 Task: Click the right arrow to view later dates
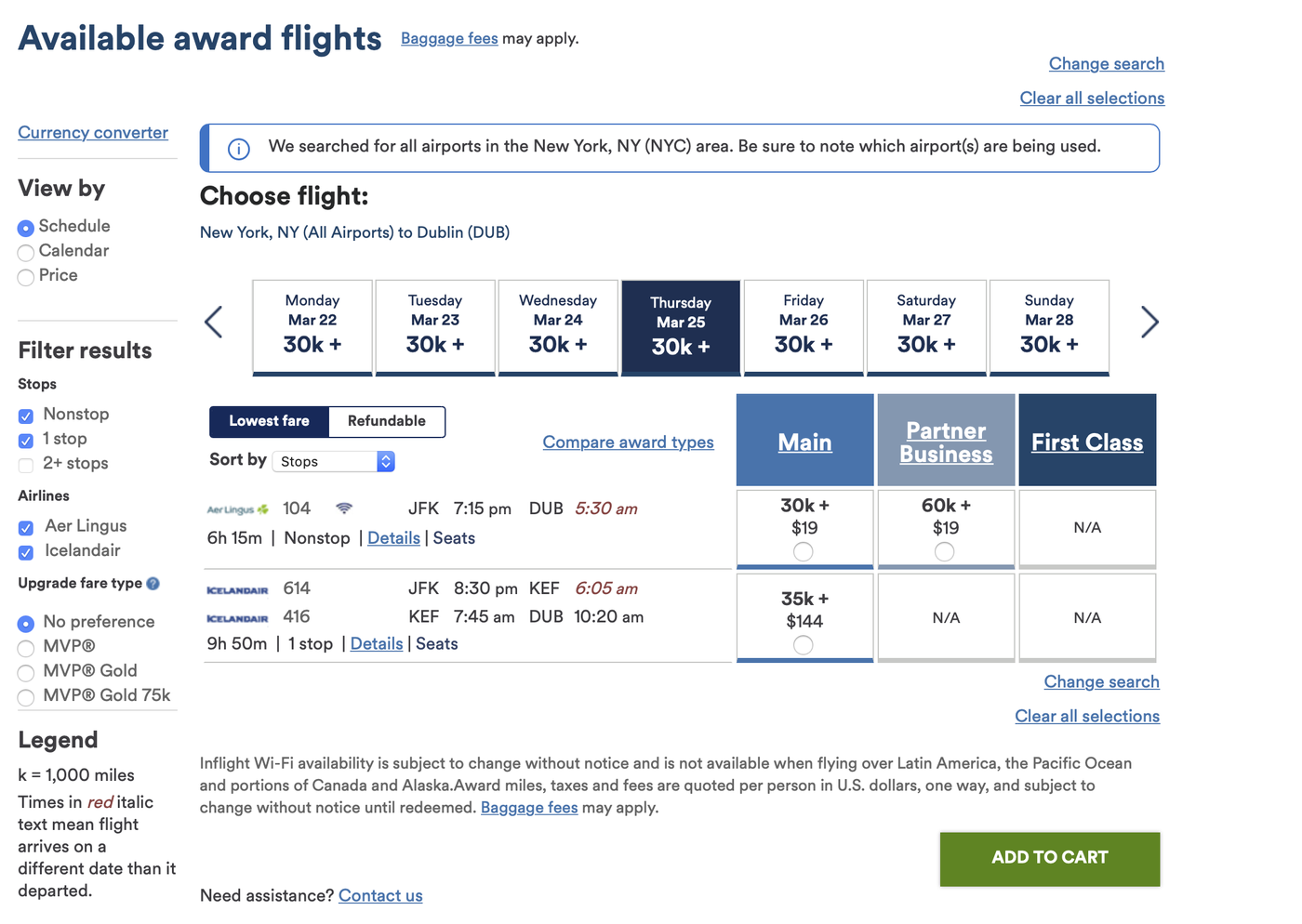(x=1150, y=322)
